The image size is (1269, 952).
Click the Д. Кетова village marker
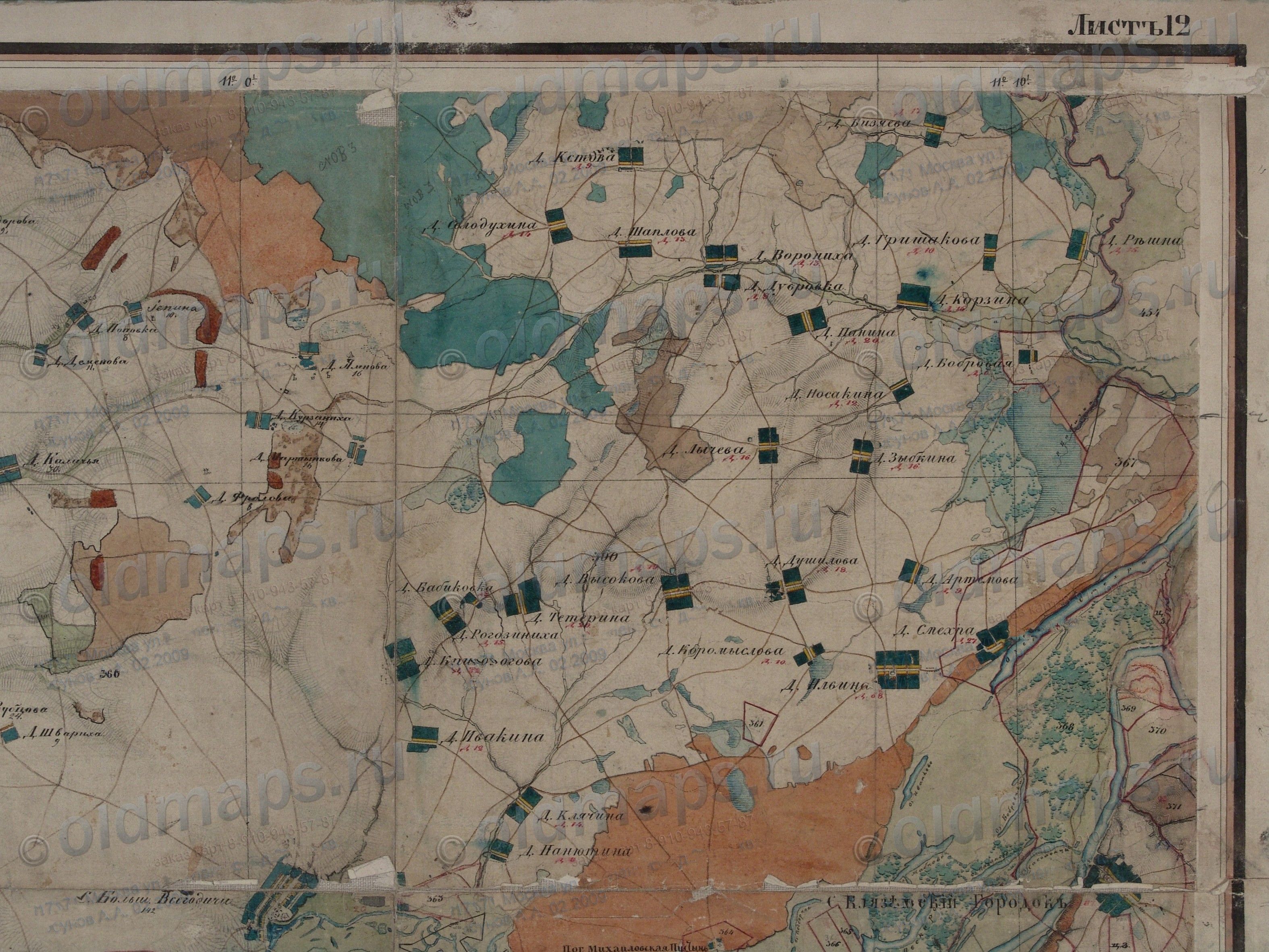[631, 157]
